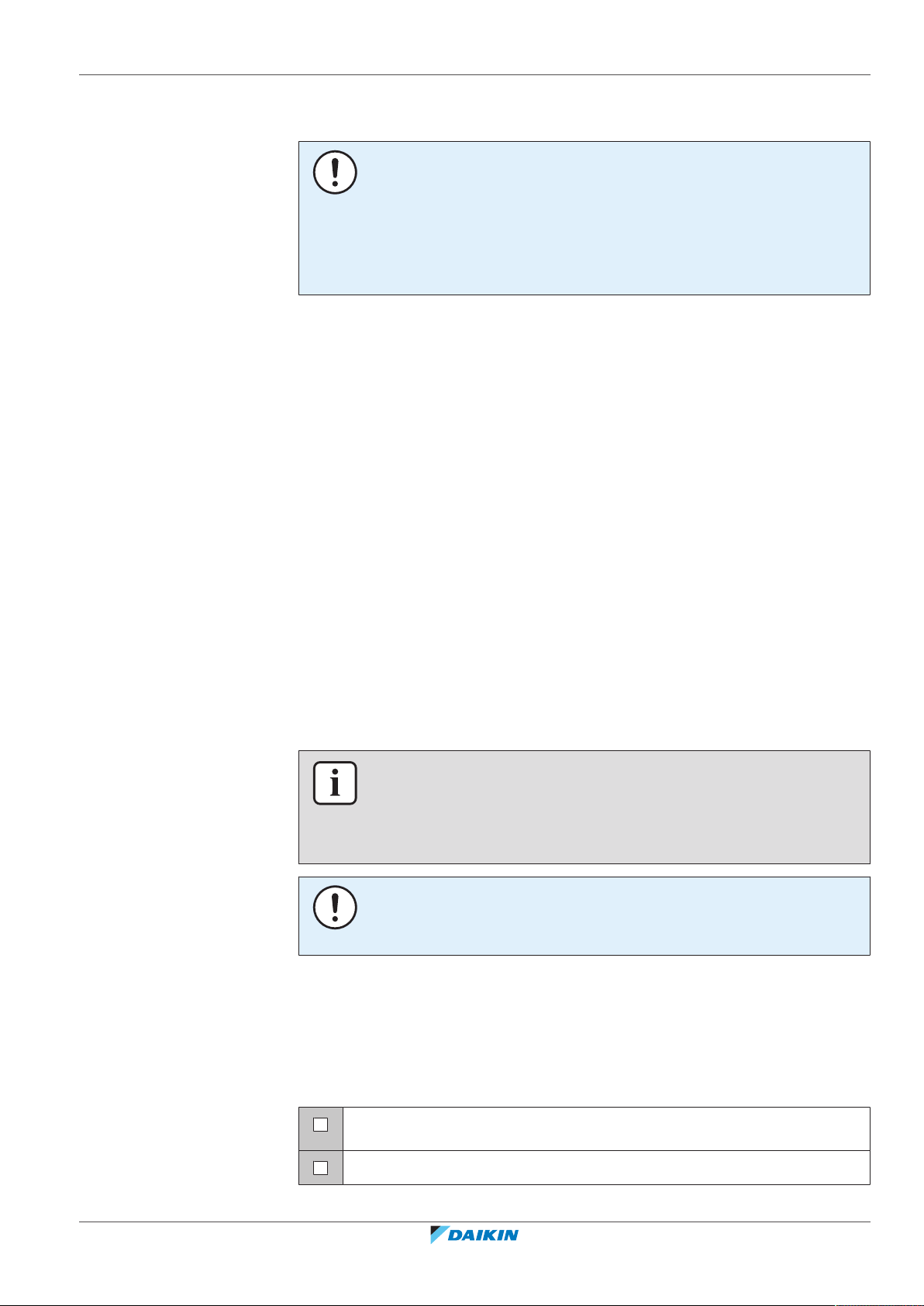Click the information 'i' icon in gray box
The width and height of the screenshot is (924, 1306).
(335, 783)
